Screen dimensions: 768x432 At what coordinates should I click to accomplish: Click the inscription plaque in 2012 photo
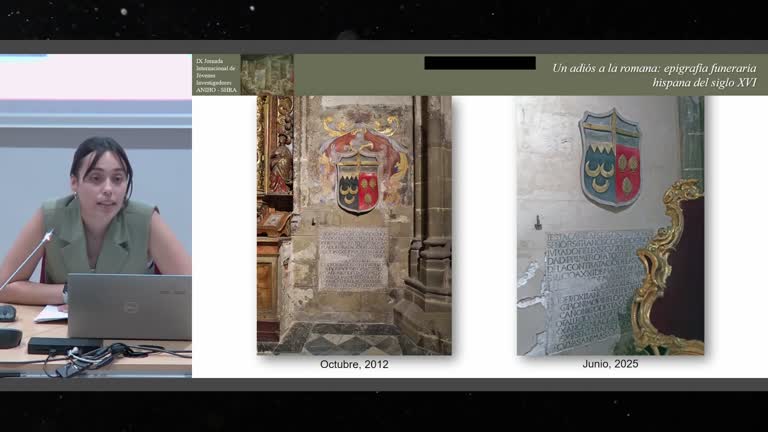click(353, 259)
